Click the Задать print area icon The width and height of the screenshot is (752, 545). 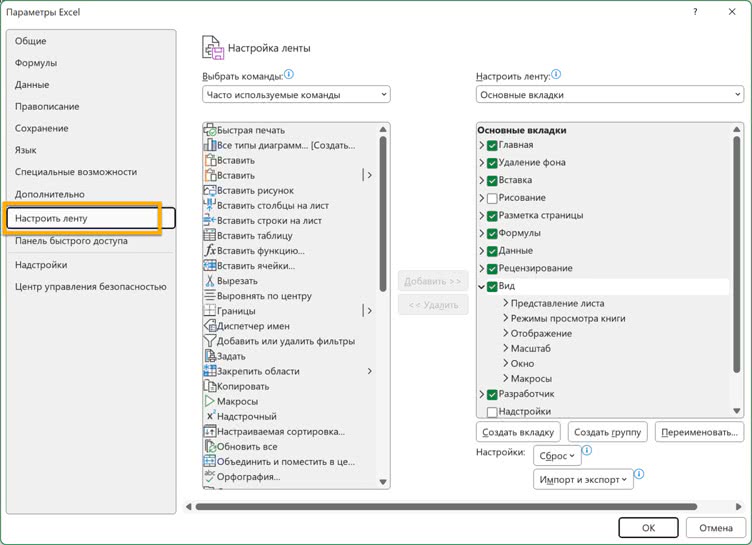(210, 356)
